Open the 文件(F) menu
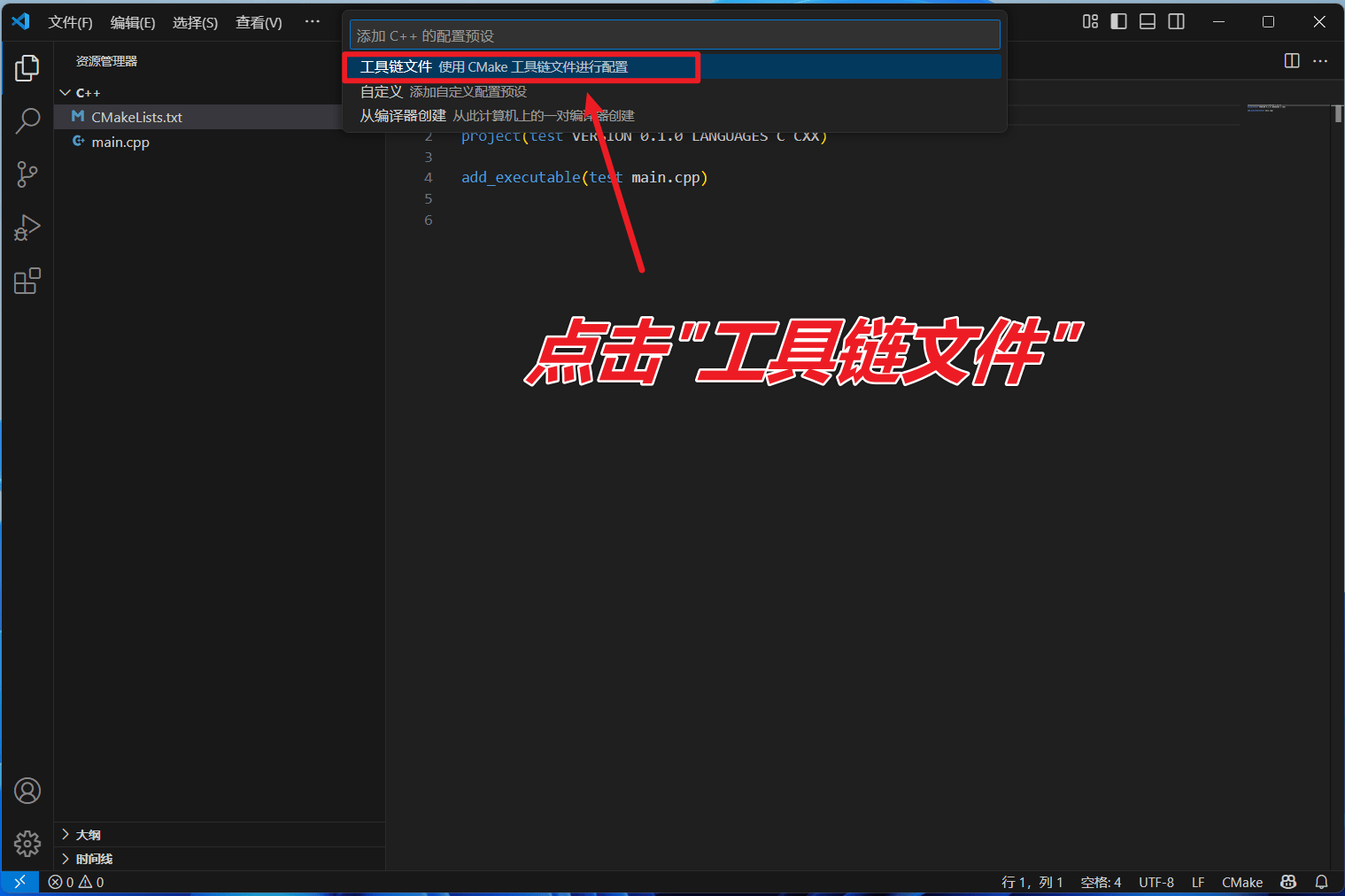This screenshot has height=896, width=1345. coord(70,22)
